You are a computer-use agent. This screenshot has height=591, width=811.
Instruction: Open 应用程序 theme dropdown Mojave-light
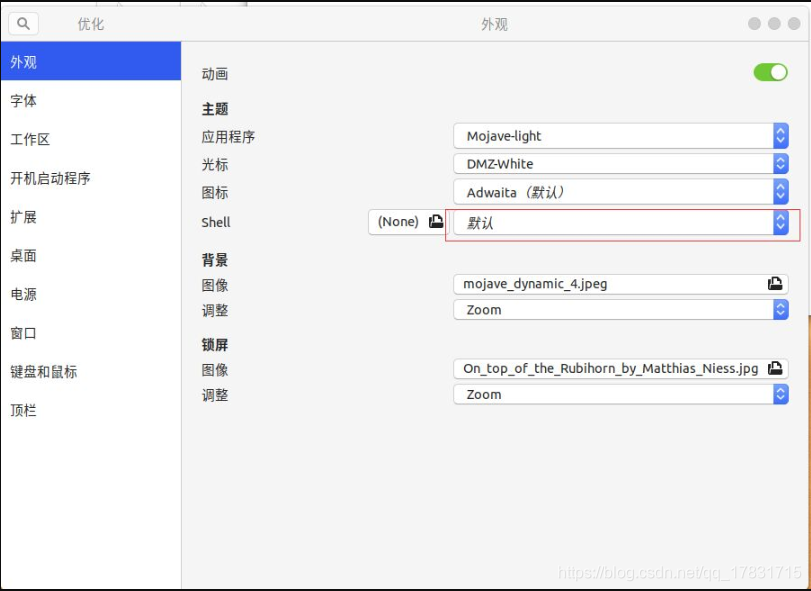click(621, 136)
